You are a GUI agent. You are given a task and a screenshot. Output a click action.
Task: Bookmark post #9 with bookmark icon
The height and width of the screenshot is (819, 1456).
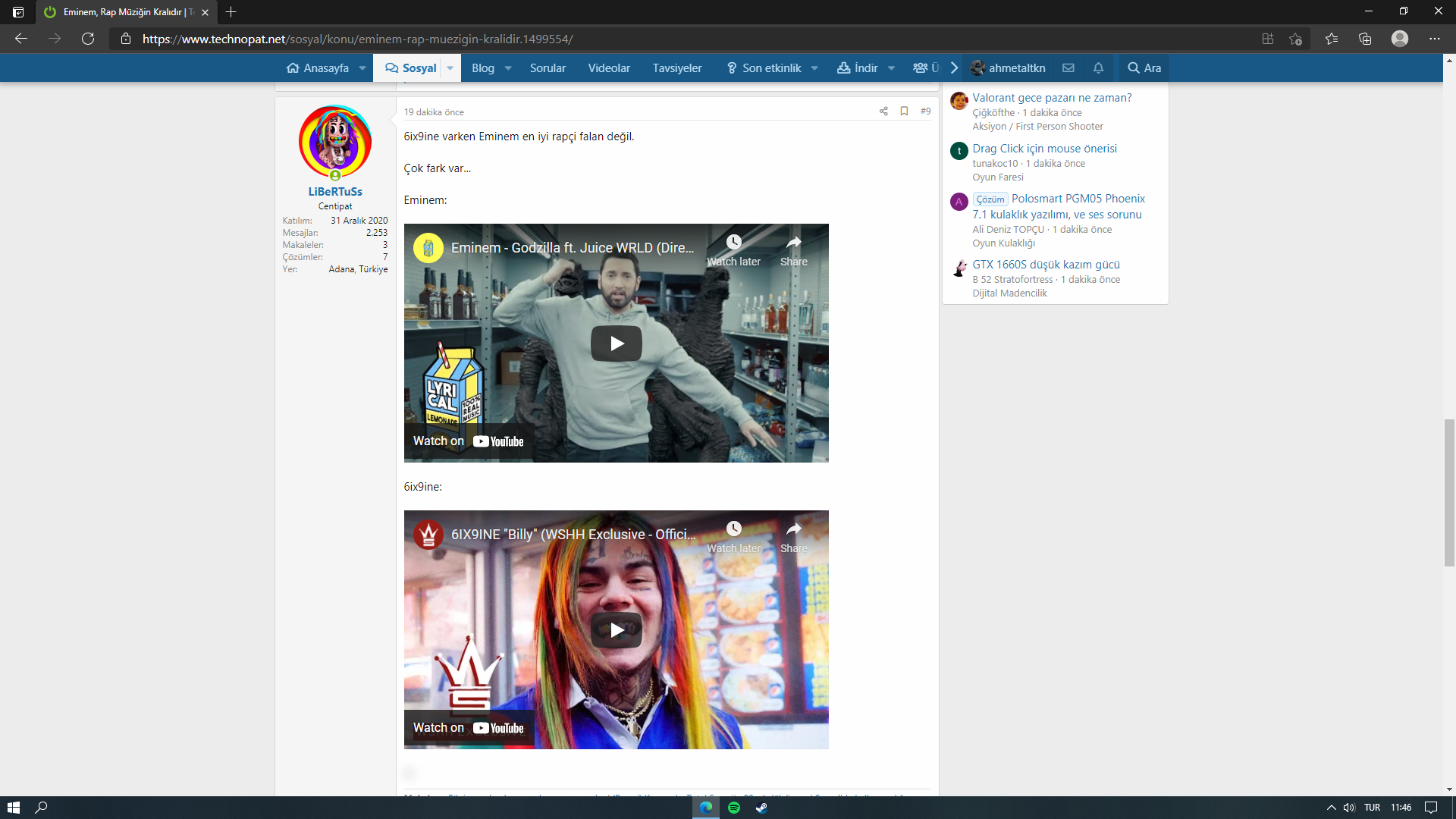click(x=904, y=111)
